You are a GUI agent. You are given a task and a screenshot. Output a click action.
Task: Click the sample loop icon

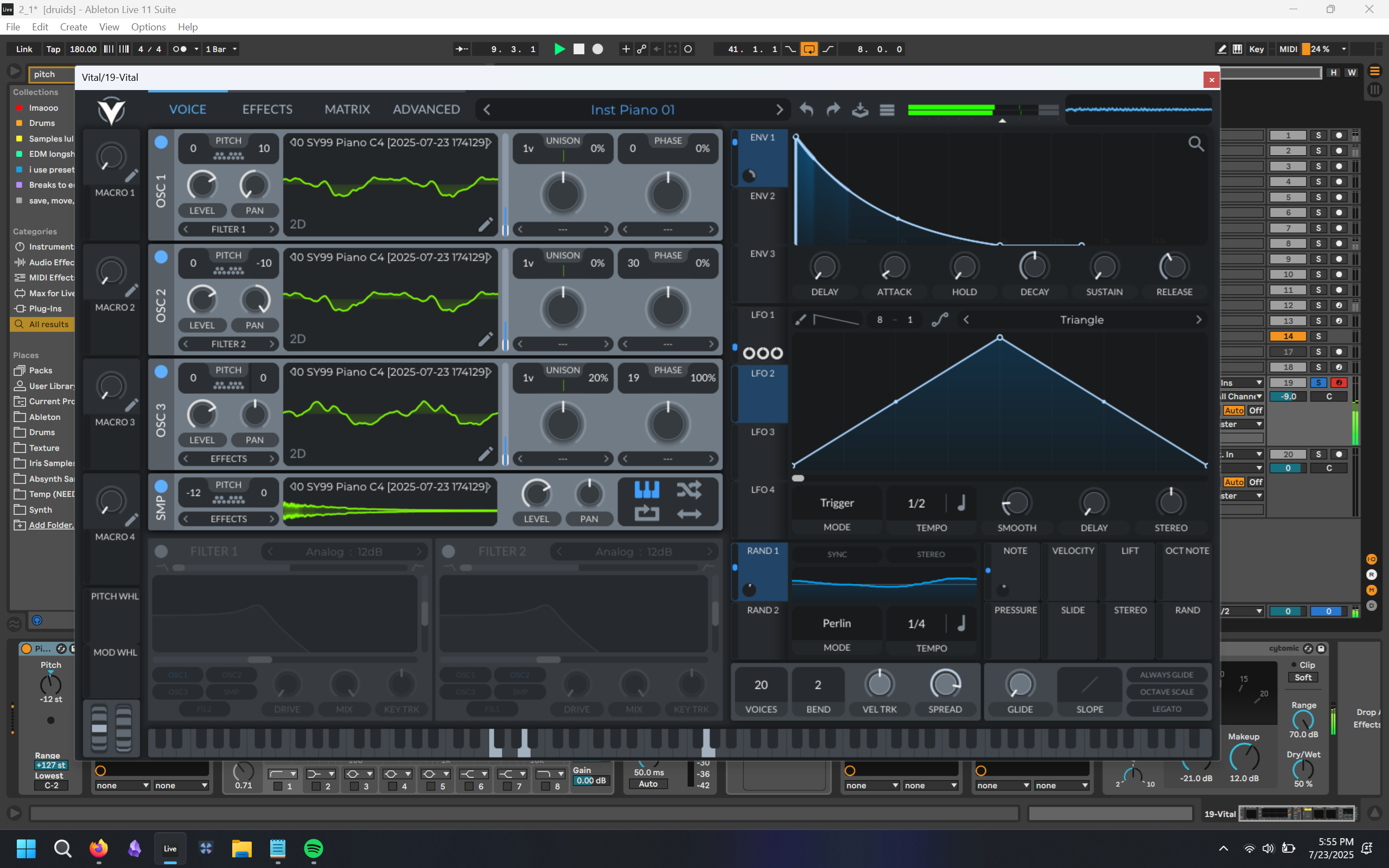[x=646, y=513]
